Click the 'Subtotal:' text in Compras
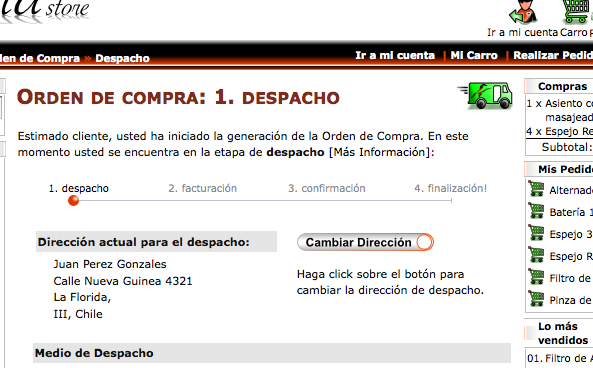This screenshot has width=593, height=368. coord(567,147)
